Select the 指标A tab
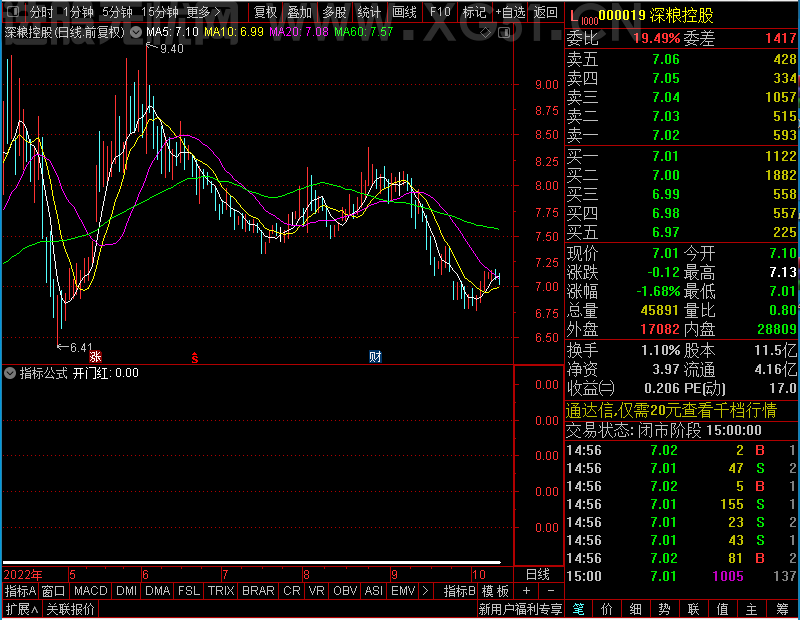 (20, 591)
